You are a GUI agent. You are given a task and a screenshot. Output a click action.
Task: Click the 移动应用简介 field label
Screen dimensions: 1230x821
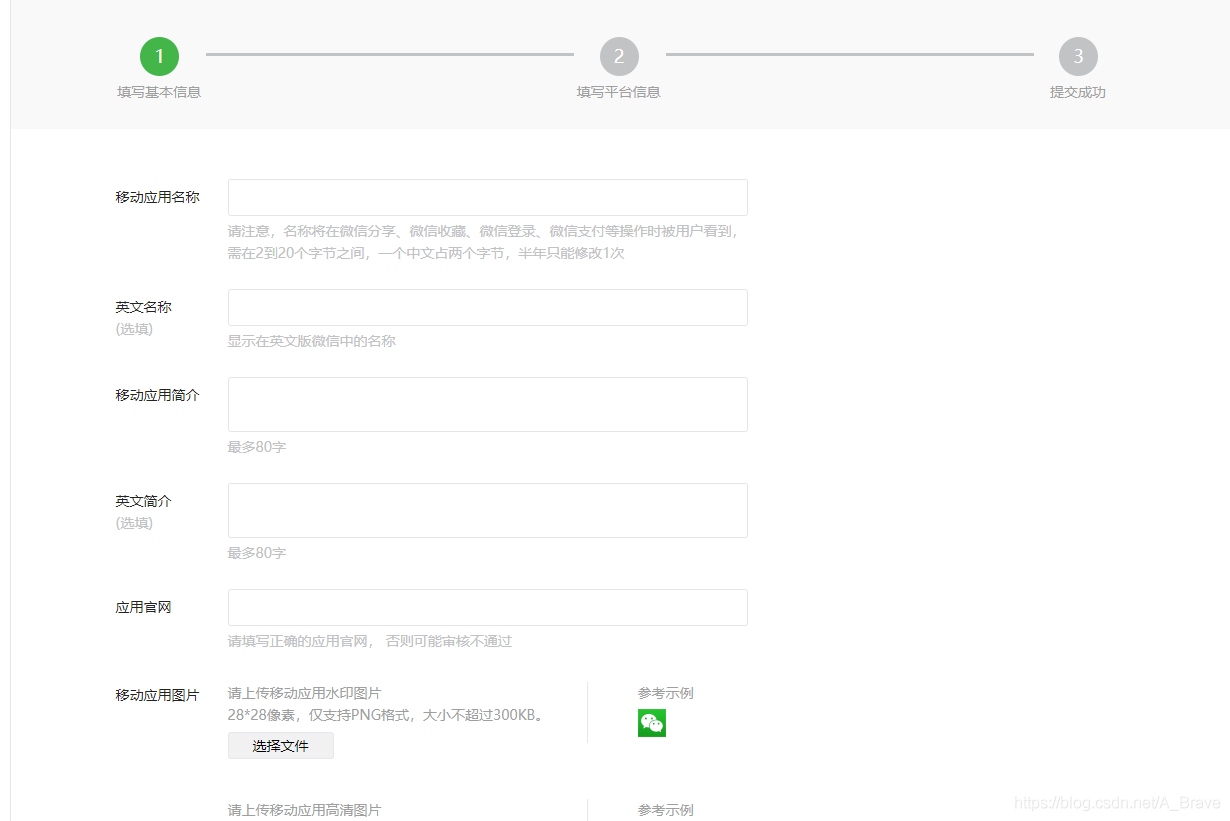click(158, 395)
